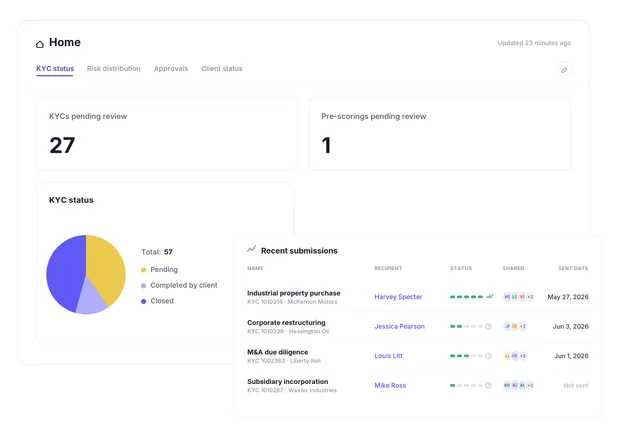Viewport: 620px width, 437px height.
Task: Switch to the Approvals tab
Action: 171,68
